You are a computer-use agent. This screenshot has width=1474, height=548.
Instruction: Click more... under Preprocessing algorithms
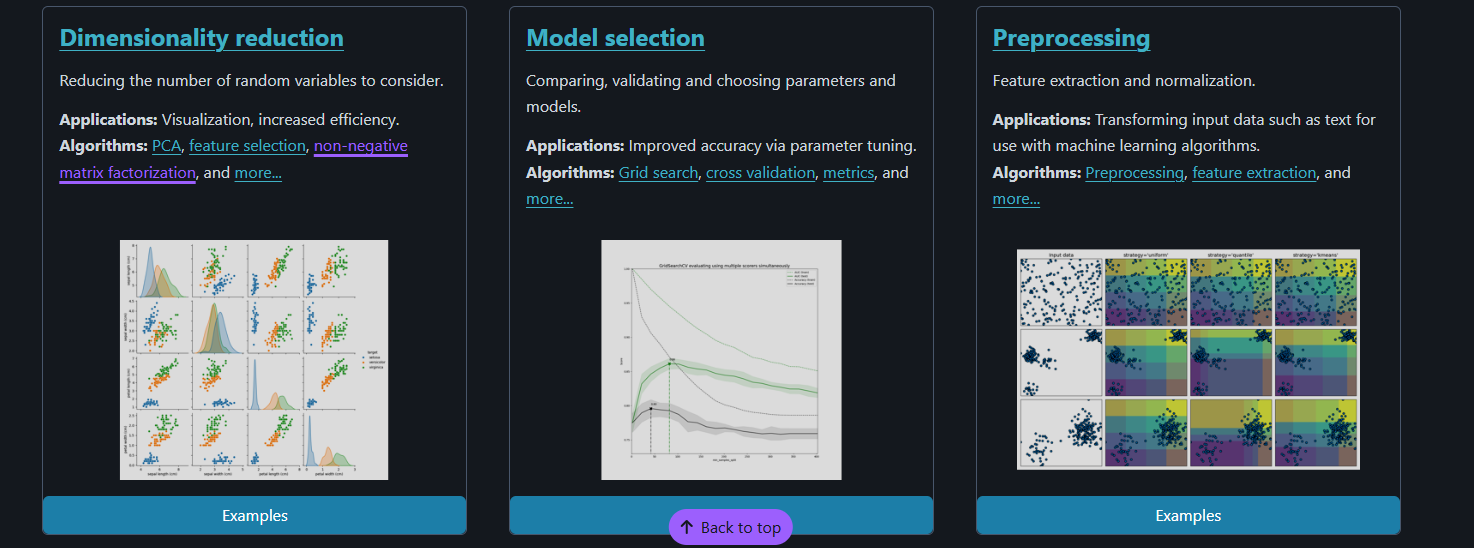(x=1016, y=199)
